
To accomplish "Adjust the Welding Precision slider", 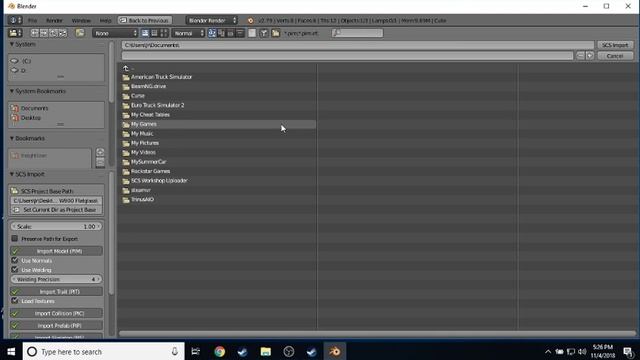I will tap(56, 279).
